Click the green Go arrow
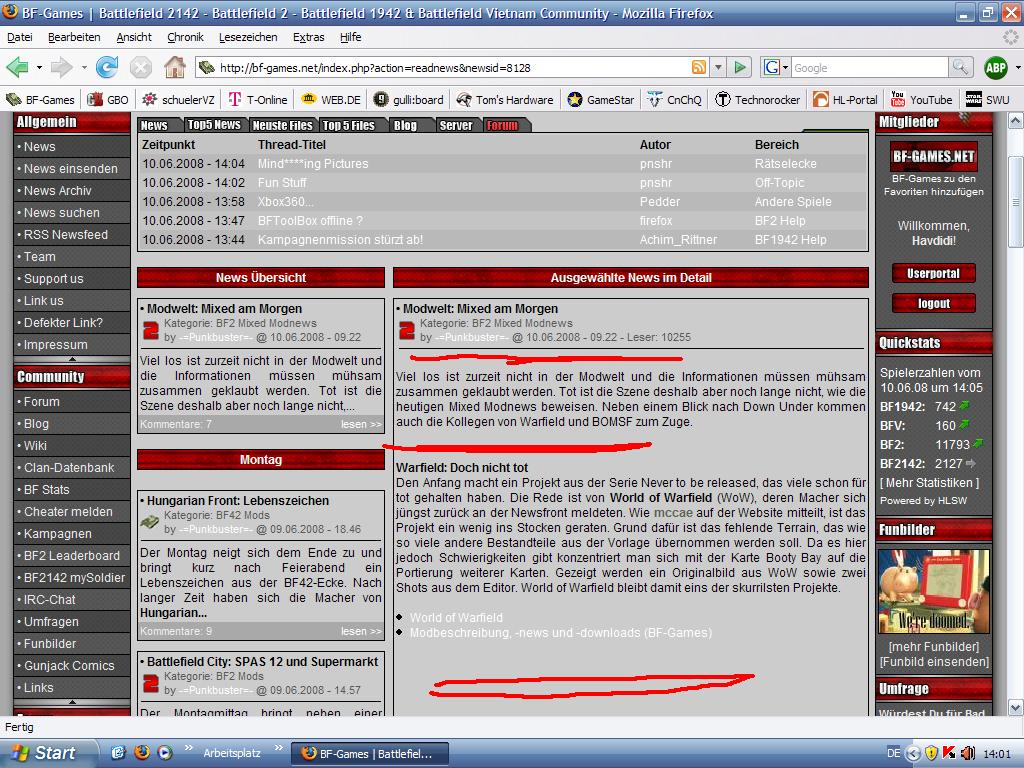The height and width of the screenshot is (768, 1024). click(740, 67)
